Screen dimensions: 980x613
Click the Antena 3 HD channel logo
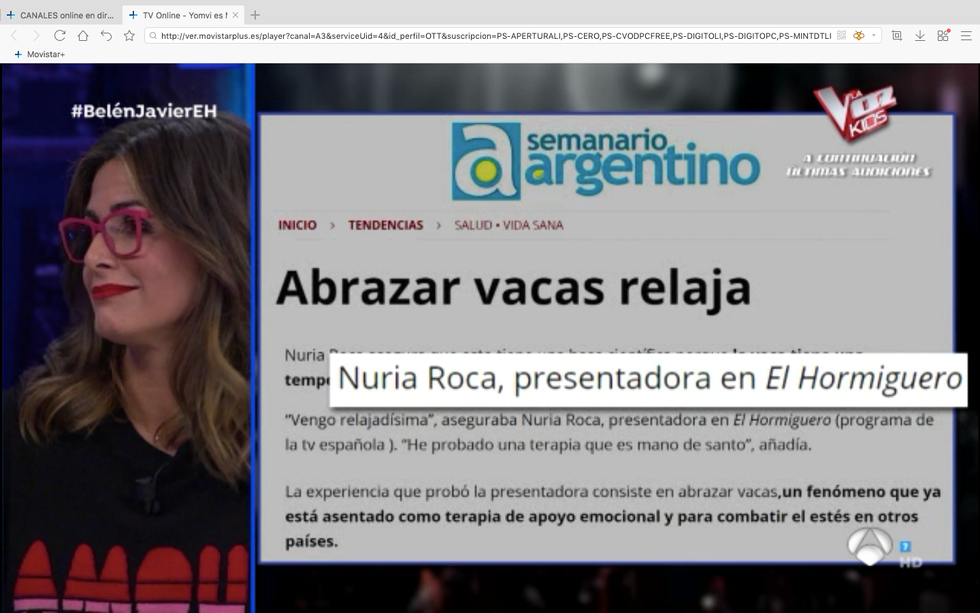(x=884, y=547)
